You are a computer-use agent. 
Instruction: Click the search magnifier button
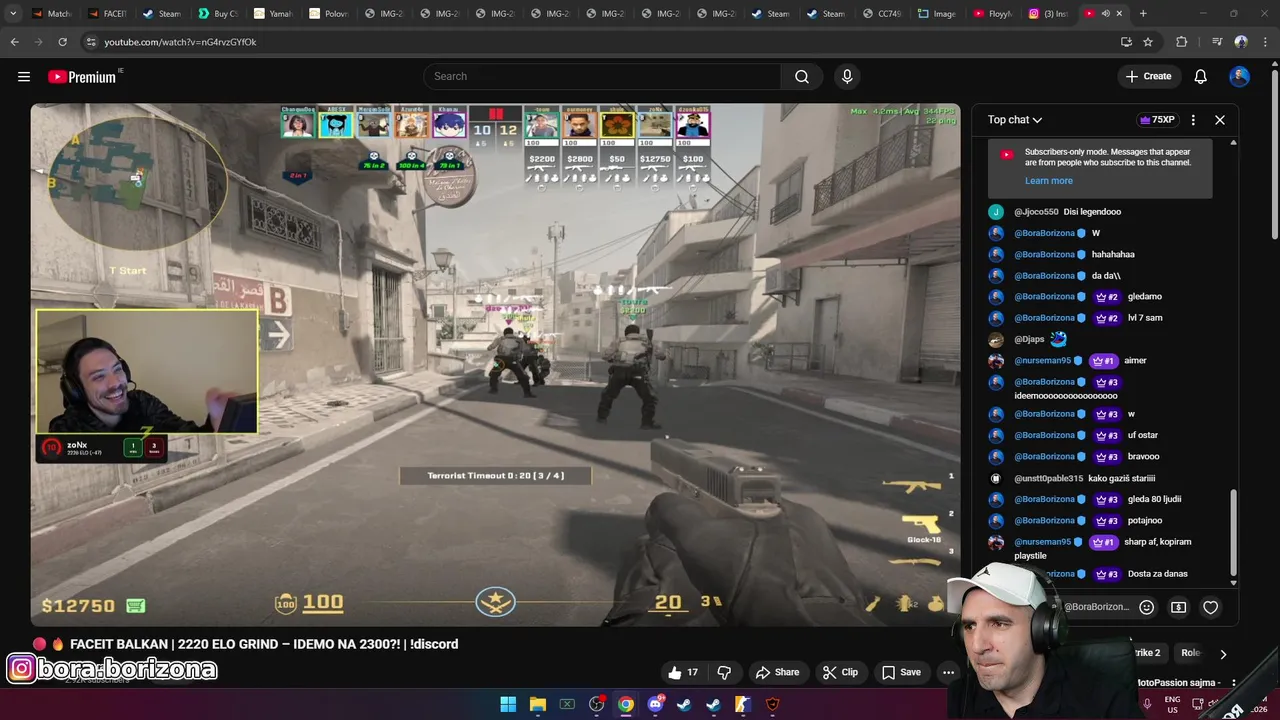[x=802, y=76]
